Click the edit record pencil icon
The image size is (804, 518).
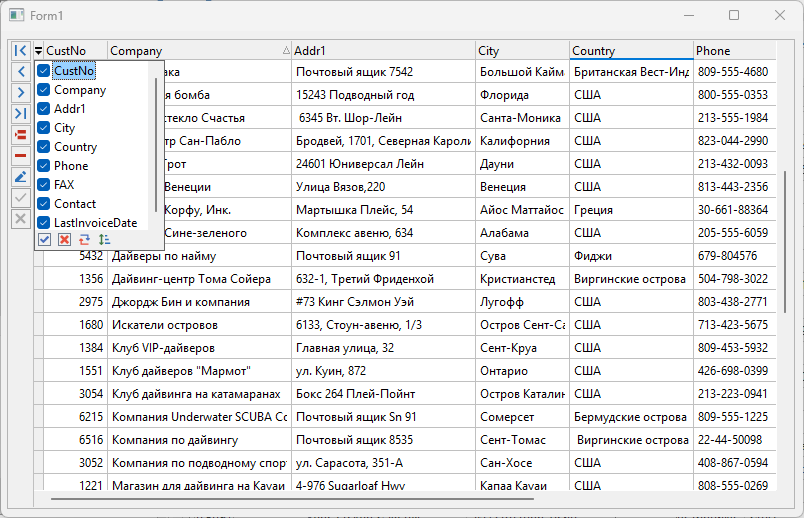tap(20, 177)
